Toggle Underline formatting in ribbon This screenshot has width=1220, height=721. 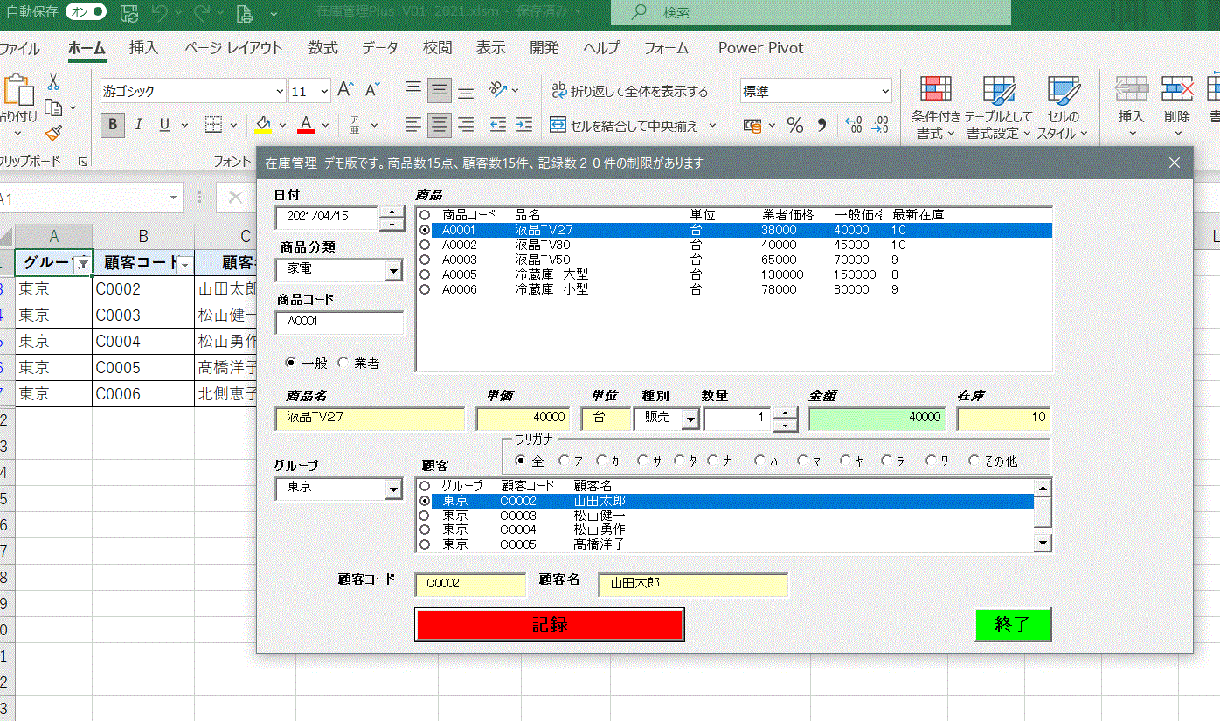(x=163, y=125)
